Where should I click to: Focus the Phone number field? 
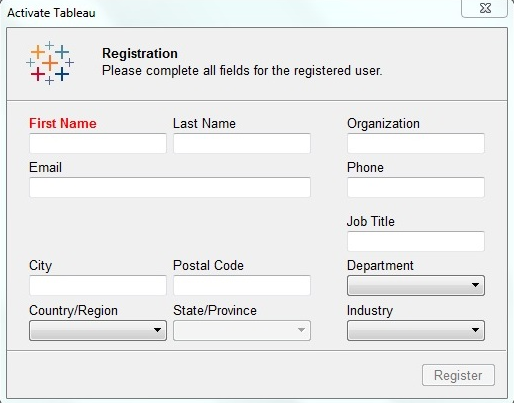(x=416, y=187)
